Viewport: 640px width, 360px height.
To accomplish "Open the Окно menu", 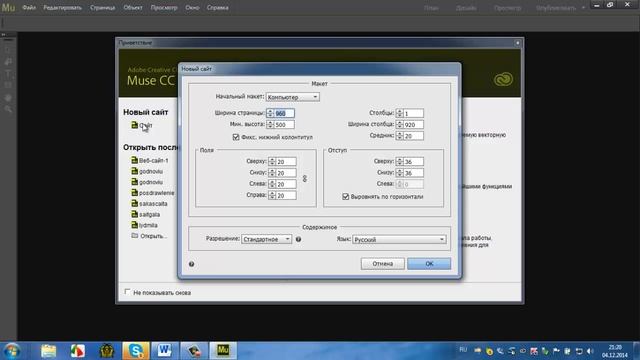I will tap(192, 7).
